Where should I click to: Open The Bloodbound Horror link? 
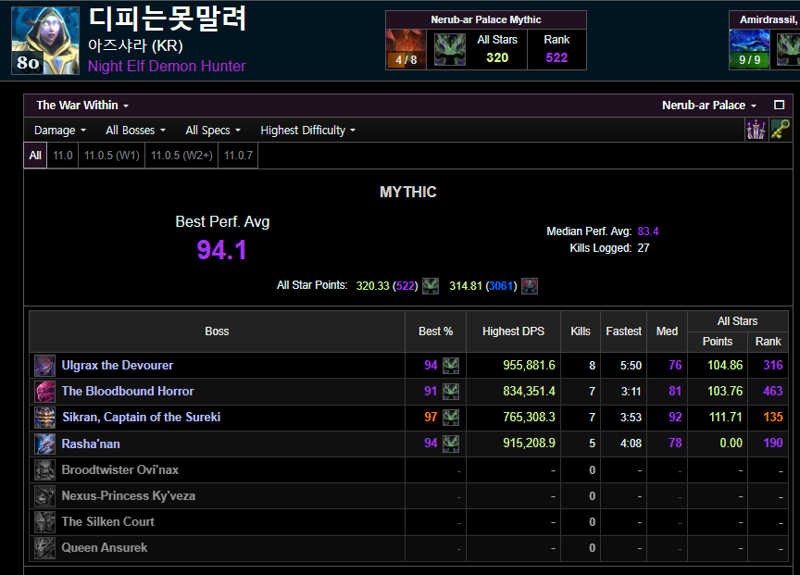[x=128, y=391]
